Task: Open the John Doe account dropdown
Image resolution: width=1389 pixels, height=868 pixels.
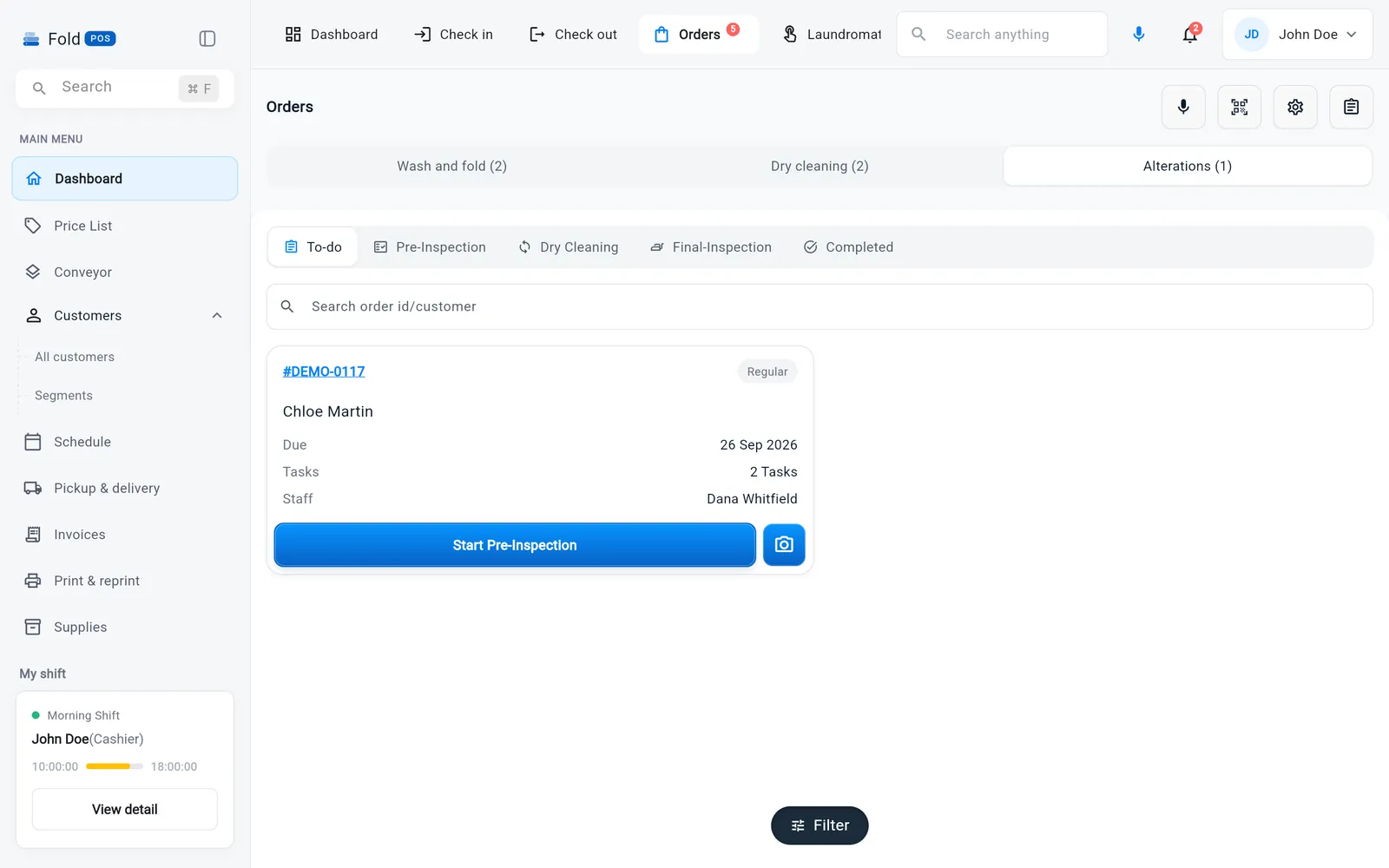Action: pyautogui.click(x=1297, y=34)
